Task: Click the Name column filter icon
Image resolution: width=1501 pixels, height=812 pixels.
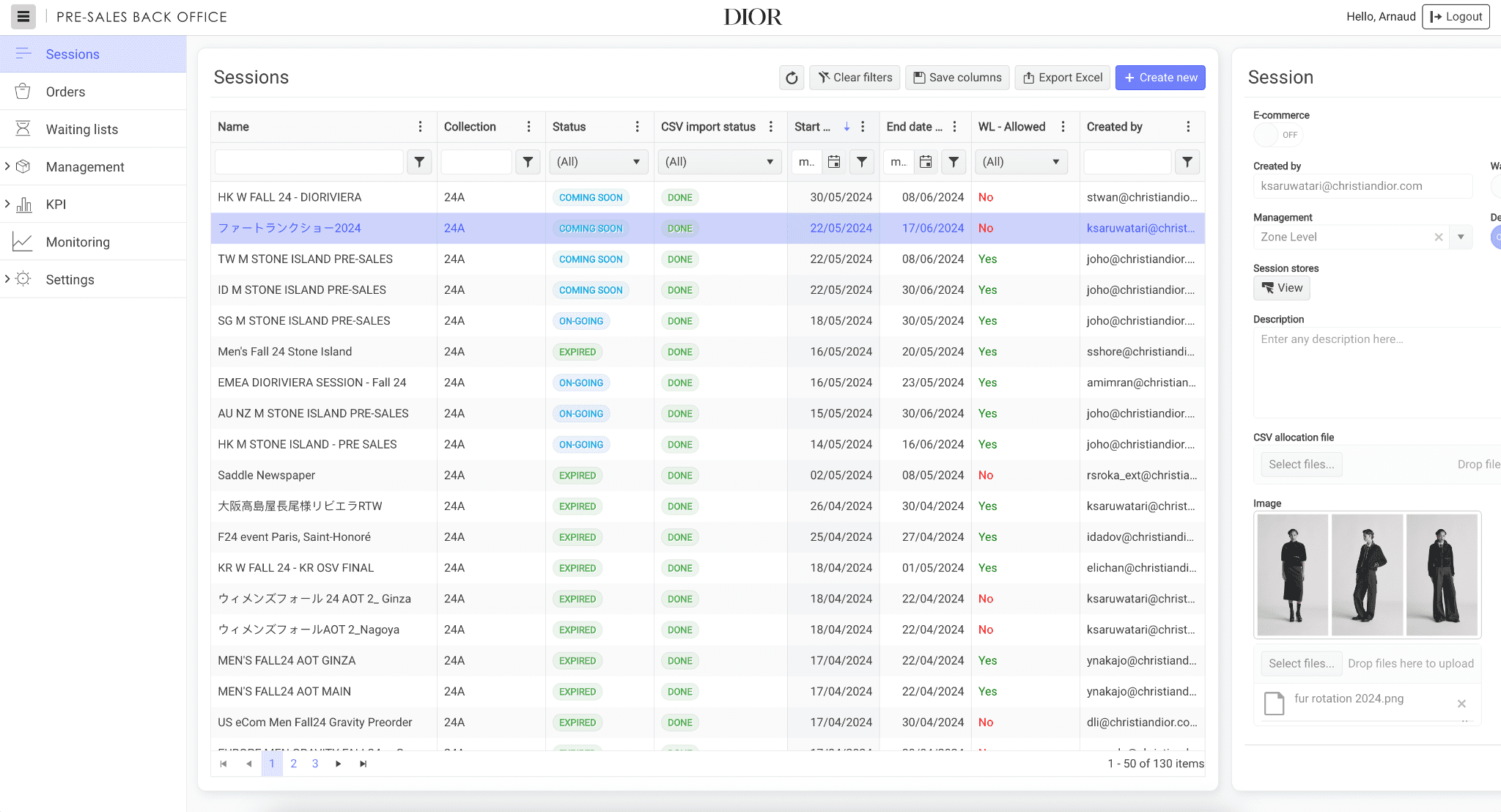Action: pyautogui.click(x=419, y=162)
